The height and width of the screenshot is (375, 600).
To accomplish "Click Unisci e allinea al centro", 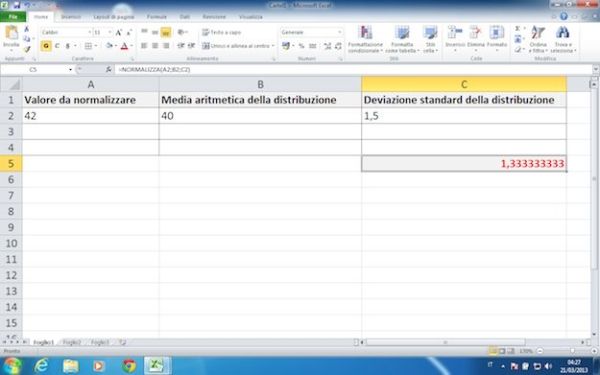I will click(238, 46).
